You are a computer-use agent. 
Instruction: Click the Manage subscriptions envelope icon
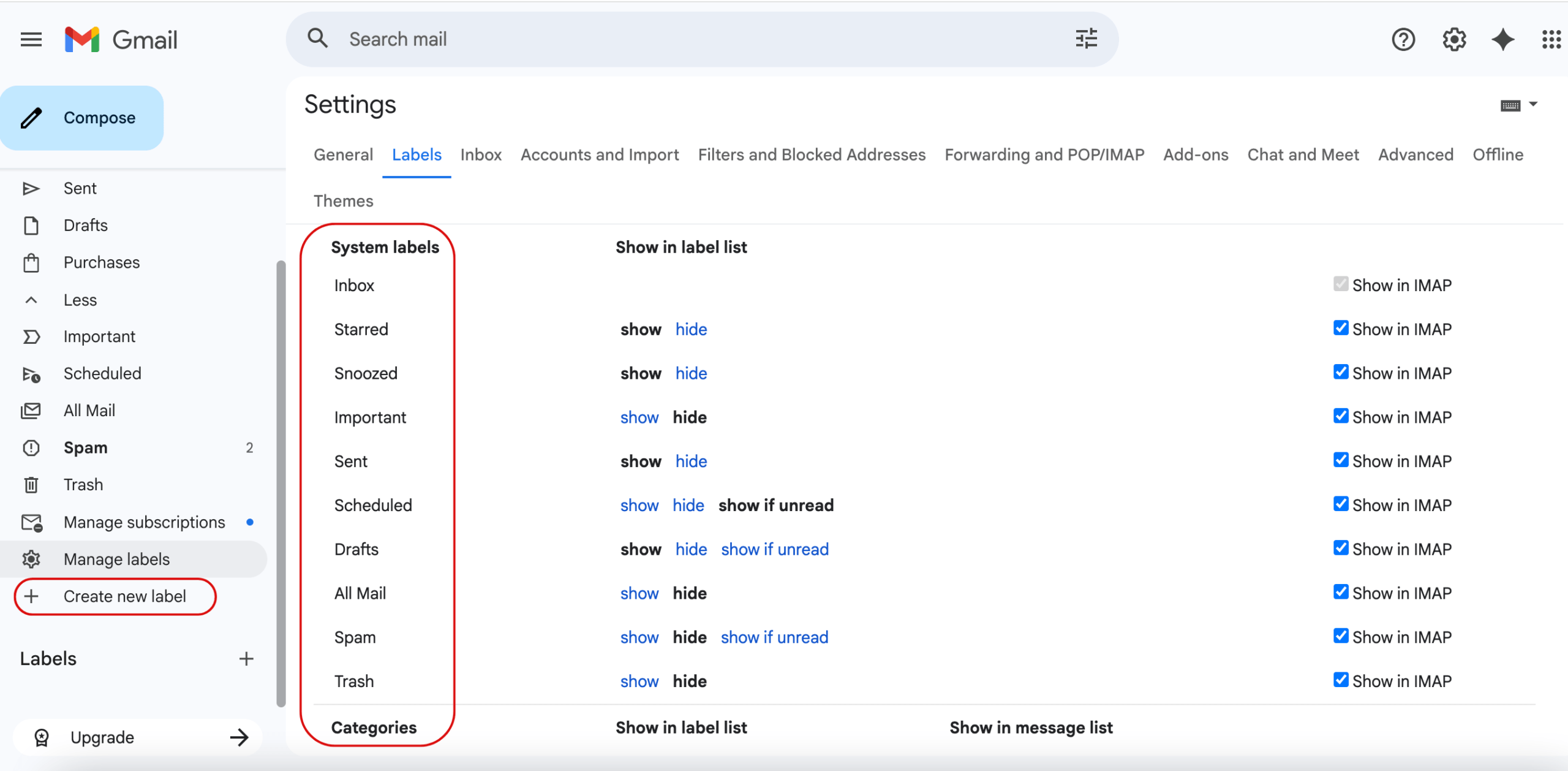pyautogui.click(x=32, y=522)
